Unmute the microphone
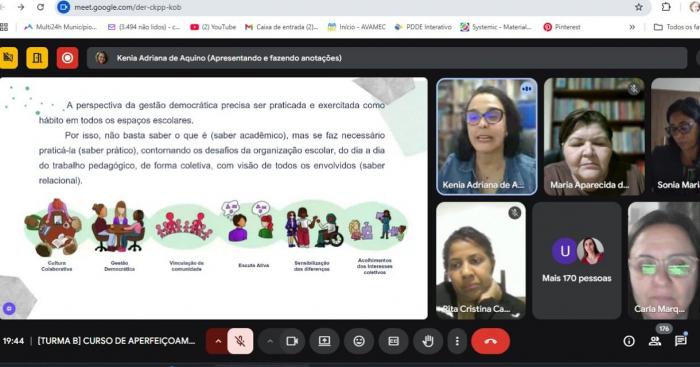Image resolution: width=700 pixels, height=367 pixels. click(x=240, y=342)
